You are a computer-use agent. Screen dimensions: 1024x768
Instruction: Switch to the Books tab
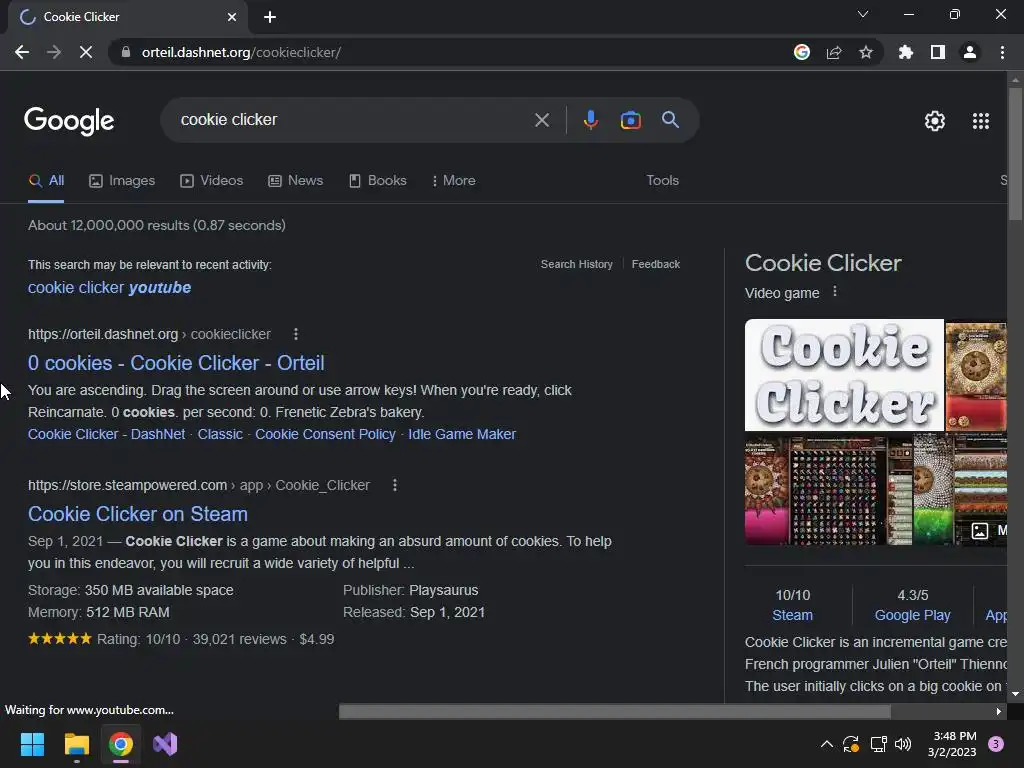378,181
